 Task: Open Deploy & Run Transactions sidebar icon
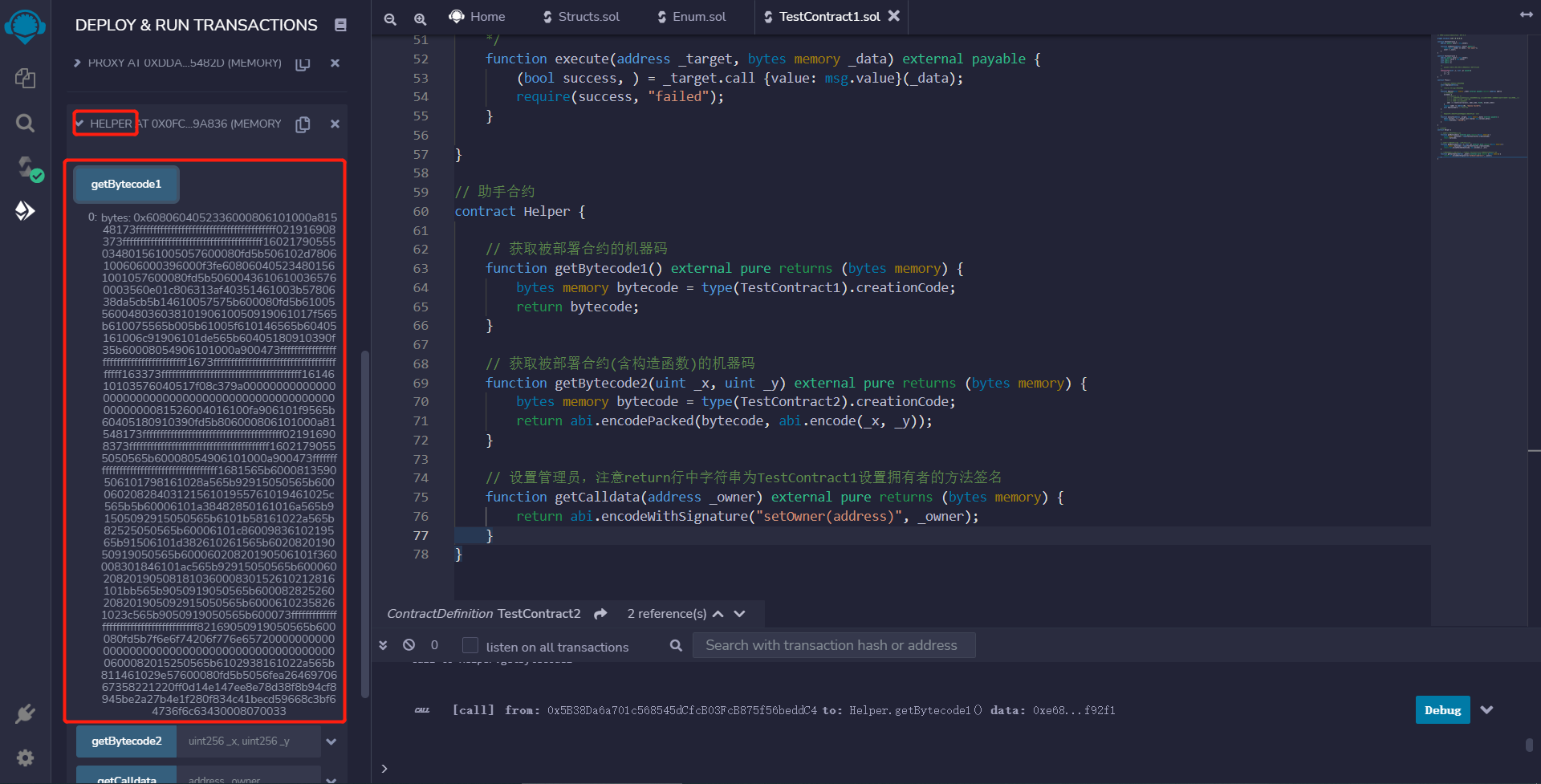click(25, 211)
